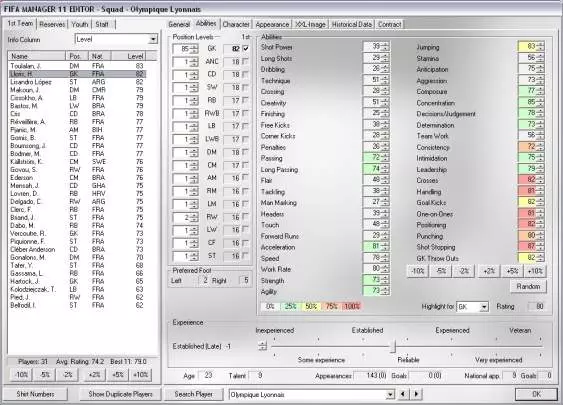Check the AM 1st position checkbox
563x405 pixels.
tap(246, 178)
